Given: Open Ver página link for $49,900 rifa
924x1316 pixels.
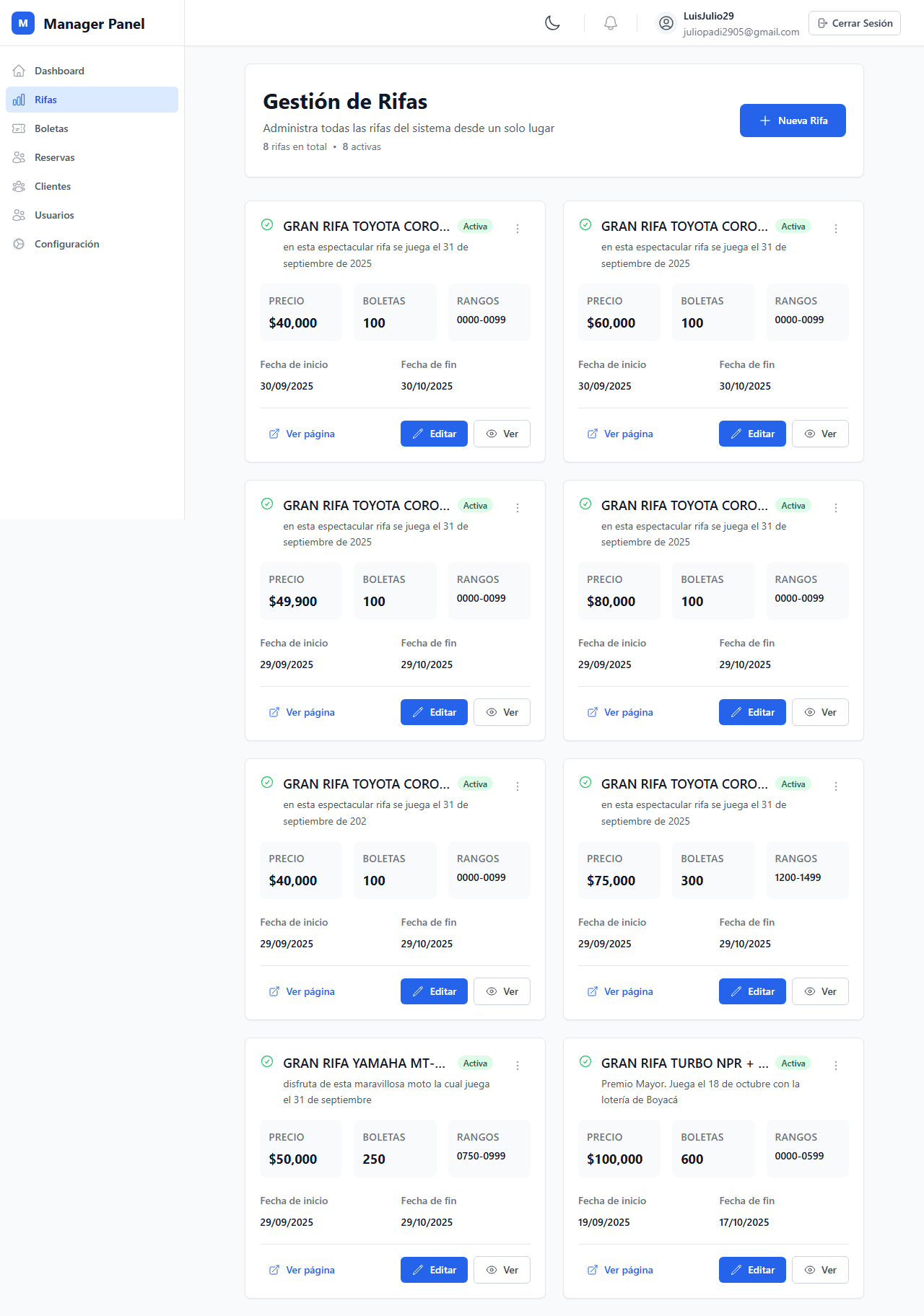Looking at the screenshot, I should point(302,712).
